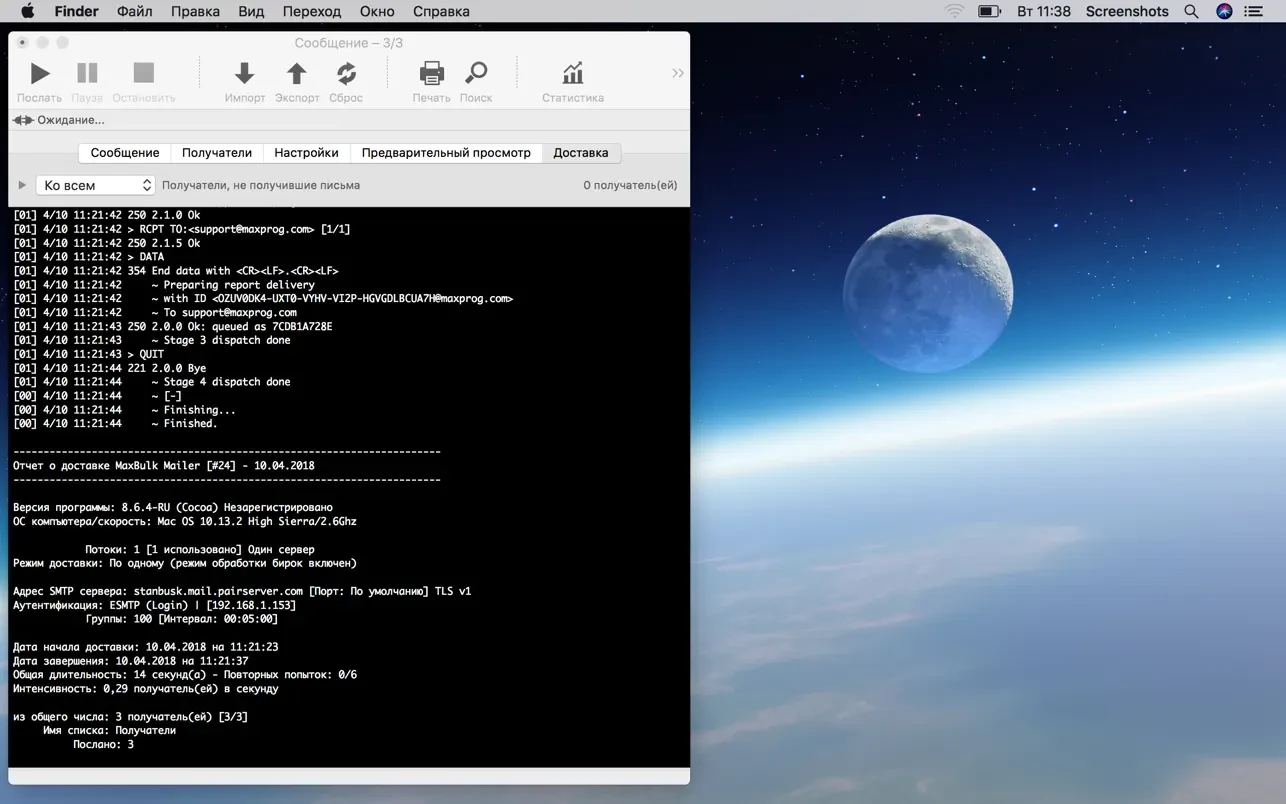Open the Apple menu

click(x=28, y=11)
